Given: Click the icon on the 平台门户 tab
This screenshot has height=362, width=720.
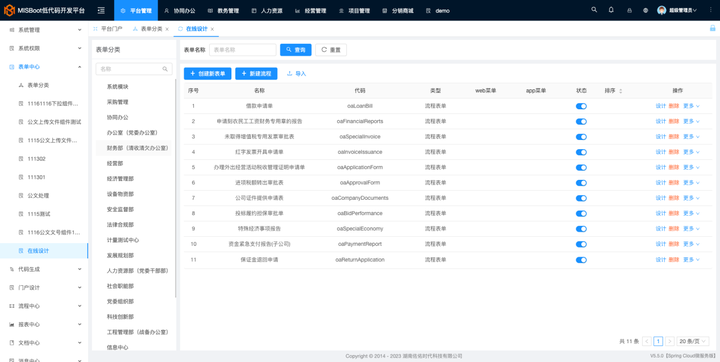Looking at the screenshot, I should tap(96, 28).
